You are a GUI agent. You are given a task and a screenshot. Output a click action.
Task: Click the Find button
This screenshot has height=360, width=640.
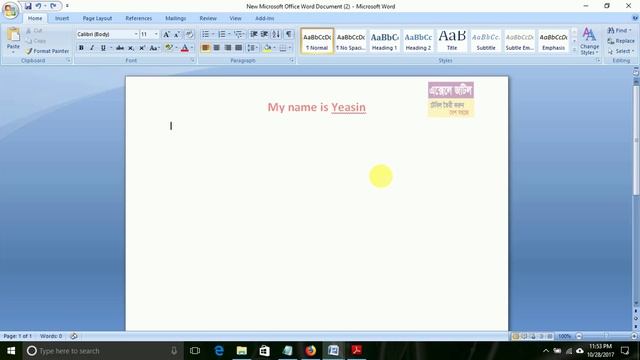(x=618, y=30)
